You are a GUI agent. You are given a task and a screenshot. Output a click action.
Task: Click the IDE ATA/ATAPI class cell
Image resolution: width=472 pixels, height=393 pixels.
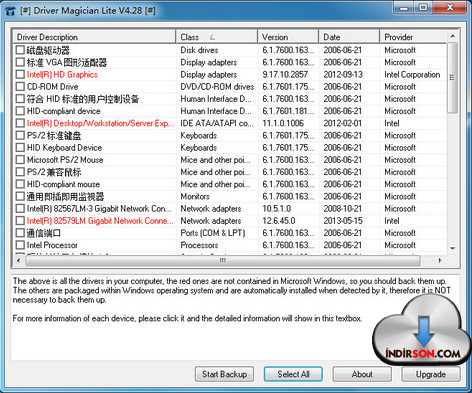coord(217,123)
